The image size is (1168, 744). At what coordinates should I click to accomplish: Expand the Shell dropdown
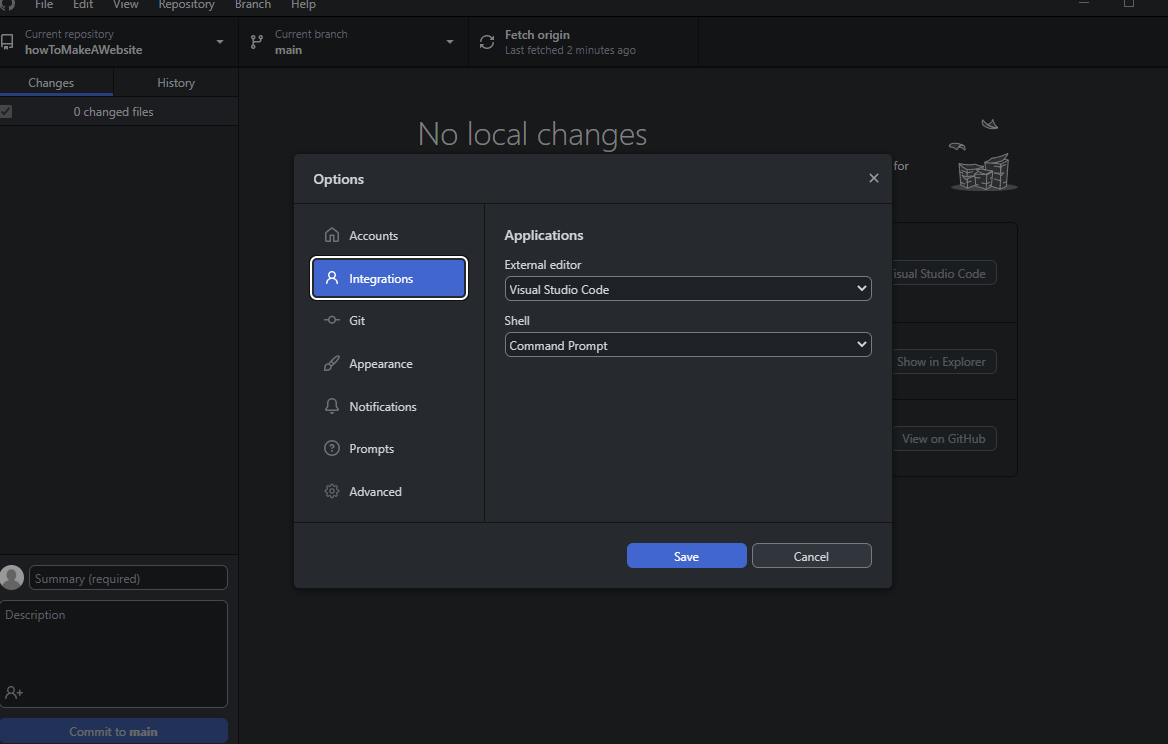(x=688, y=345)
